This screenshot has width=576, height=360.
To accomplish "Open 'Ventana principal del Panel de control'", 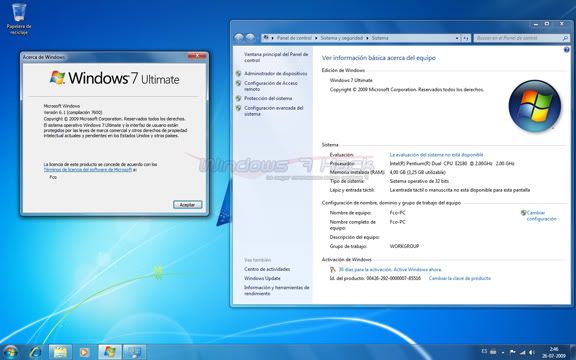I will [x=276, y=57].
